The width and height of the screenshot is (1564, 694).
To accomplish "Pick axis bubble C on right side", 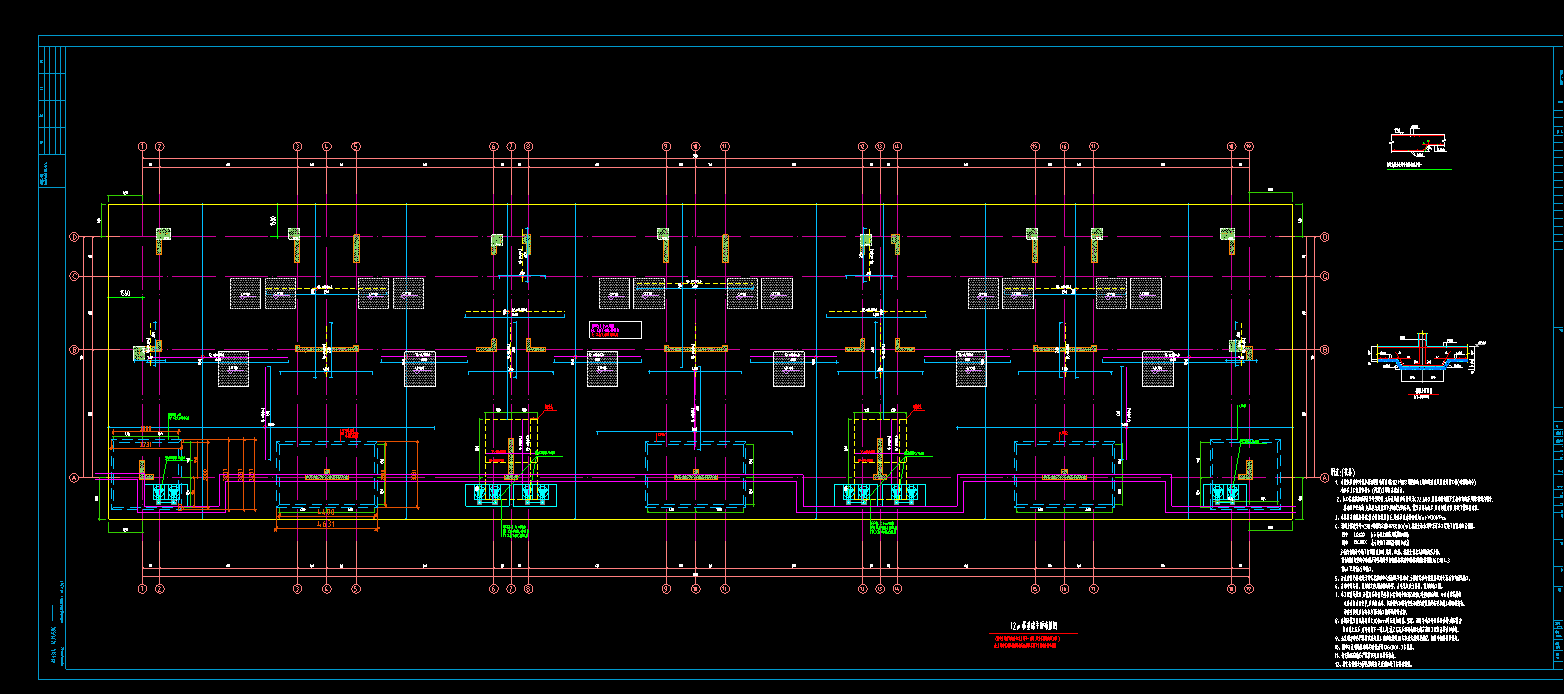I will pos(1325,275).
